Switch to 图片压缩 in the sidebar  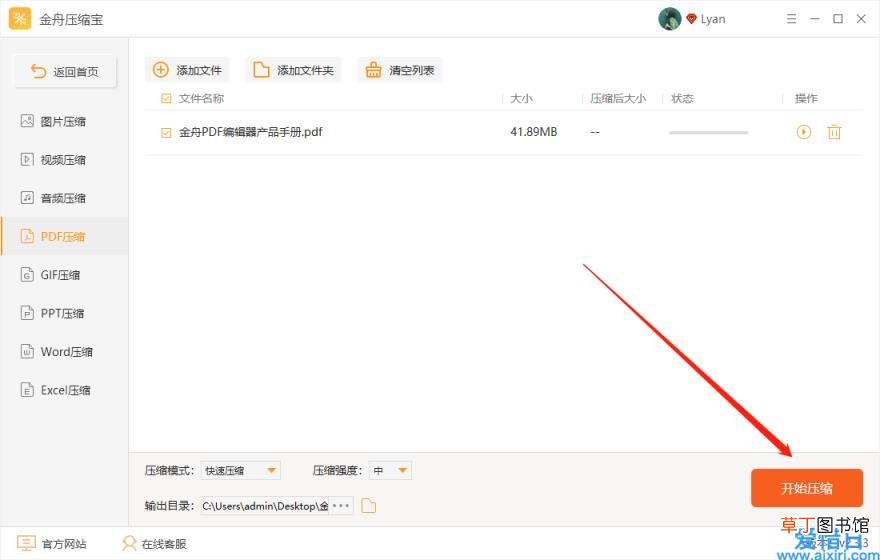[65, 121]
